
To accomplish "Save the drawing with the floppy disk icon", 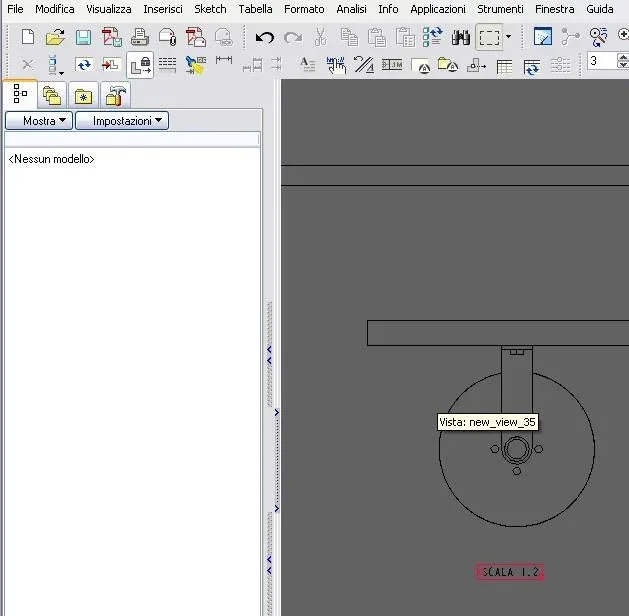I will (83, 37).
